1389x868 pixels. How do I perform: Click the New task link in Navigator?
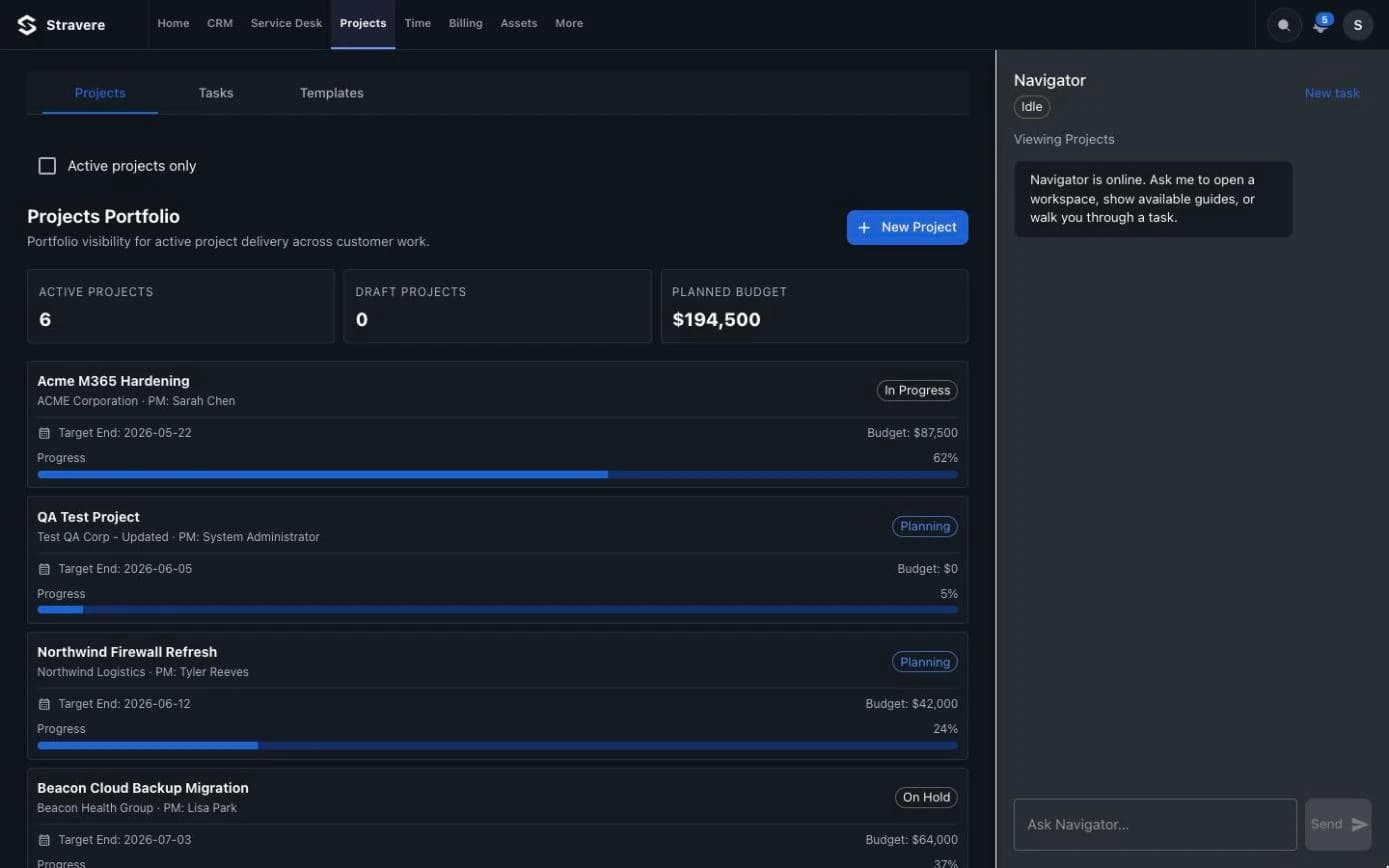click(1332, 93)
